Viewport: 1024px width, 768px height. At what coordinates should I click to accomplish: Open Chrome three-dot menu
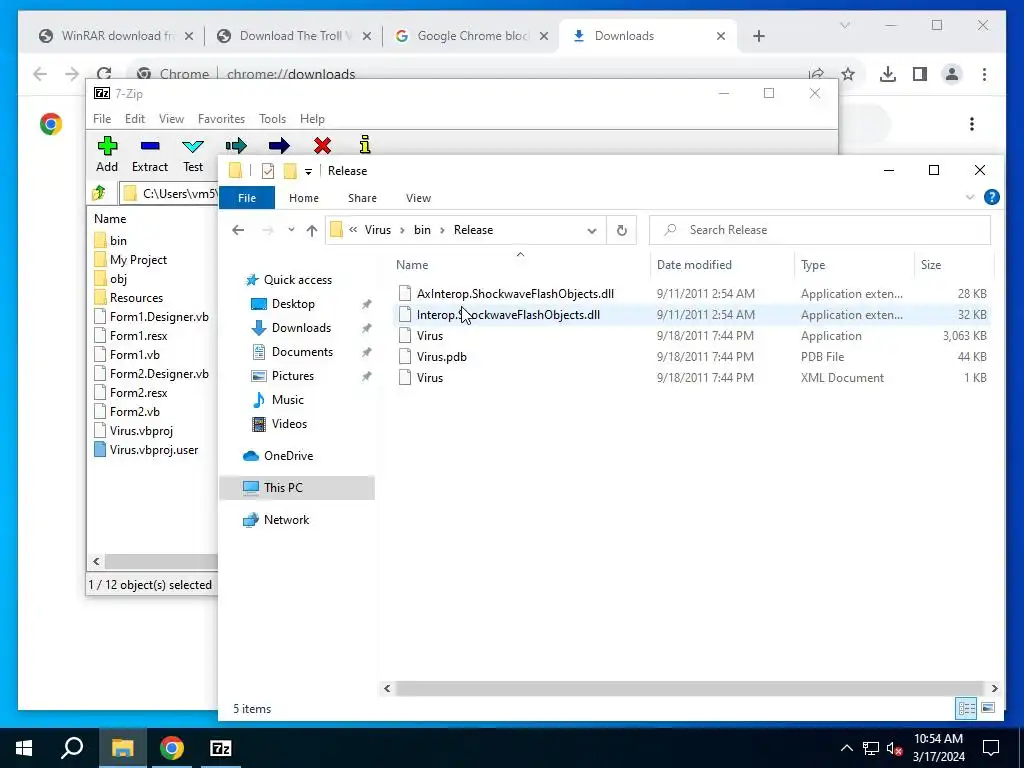coord(984,74)
